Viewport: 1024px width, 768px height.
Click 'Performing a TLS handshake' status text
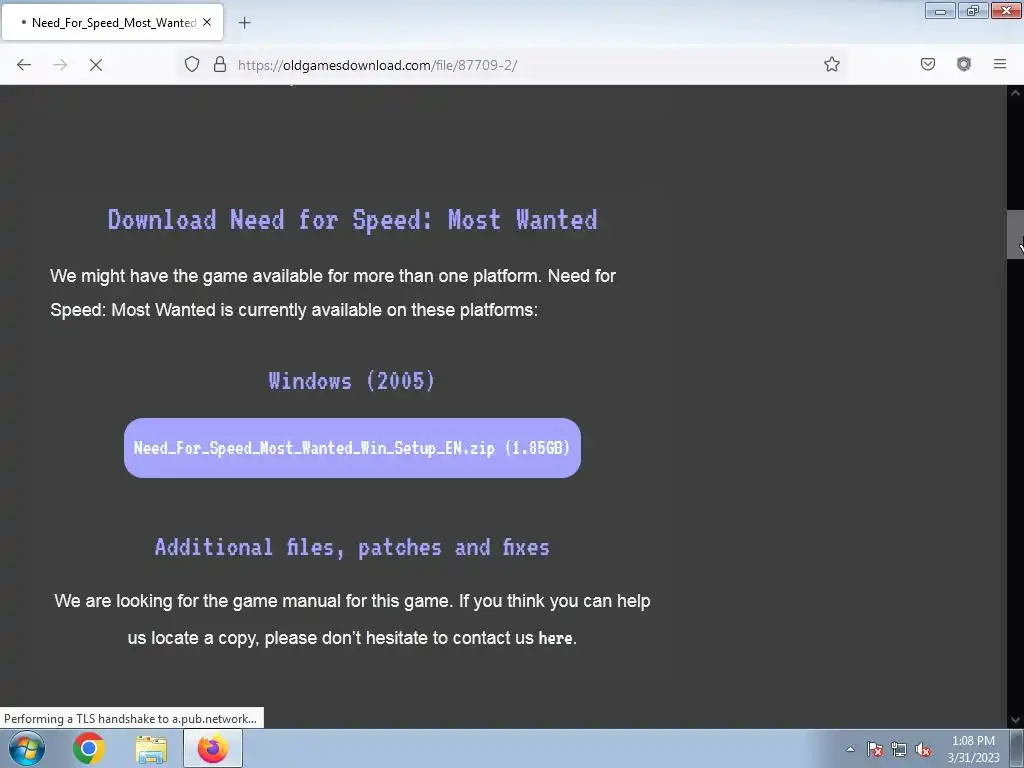[x=131, y=719]
